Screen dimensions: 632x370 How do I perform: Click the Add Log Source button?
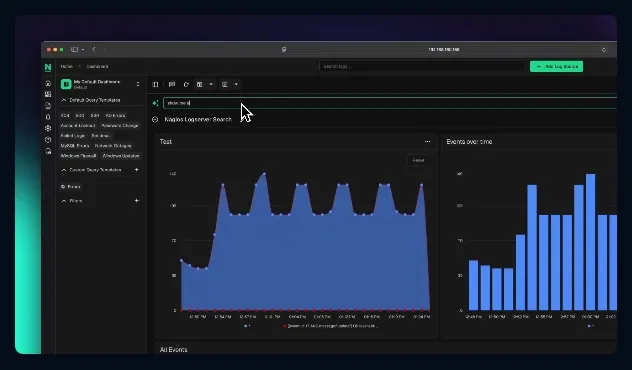(x=556, y=67)
